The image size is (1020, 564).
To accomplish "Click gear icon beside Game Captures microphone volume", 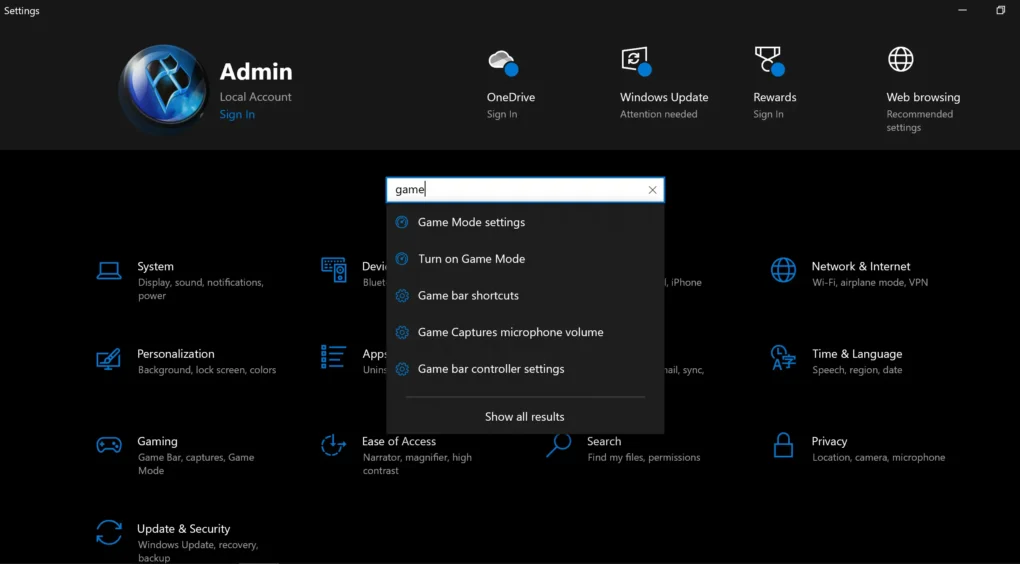I will click(x=402, y=332).
